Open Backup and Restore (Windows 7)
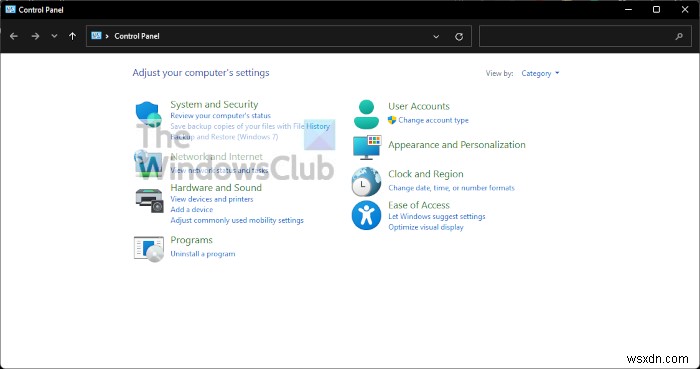 pos(224,137)
